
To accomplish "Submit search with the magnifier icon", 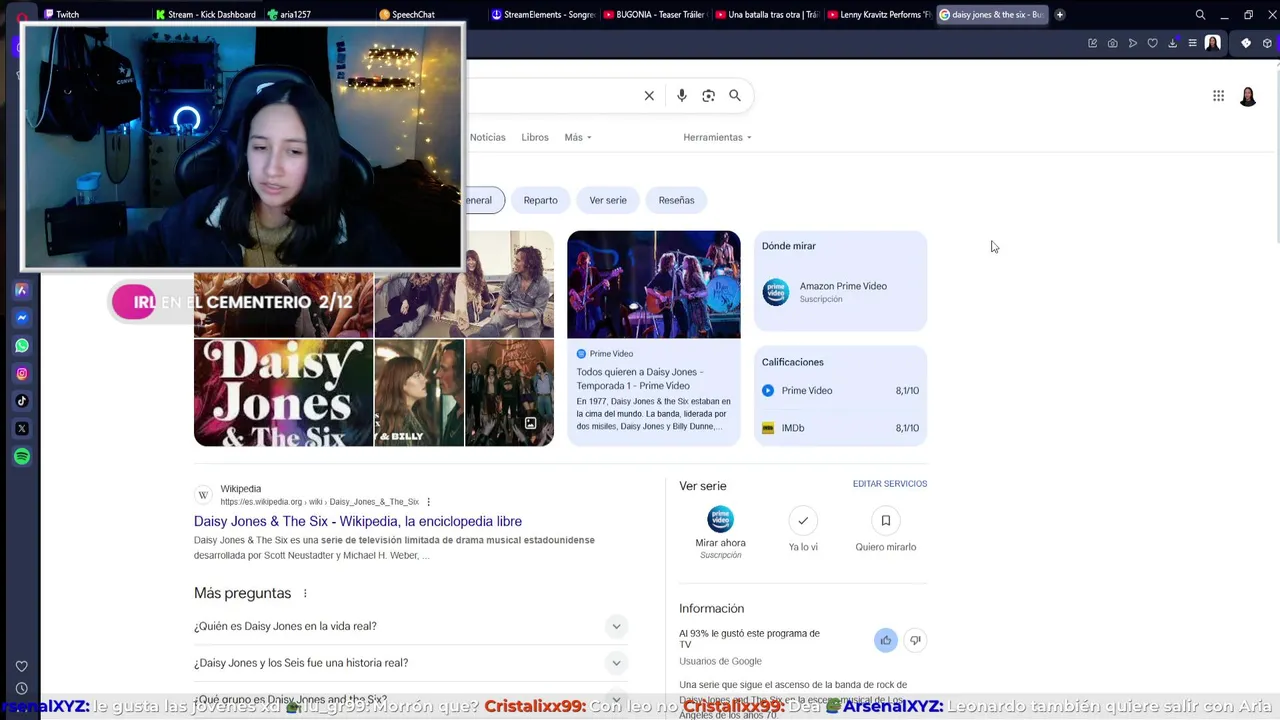I will (x=735, y=96).
